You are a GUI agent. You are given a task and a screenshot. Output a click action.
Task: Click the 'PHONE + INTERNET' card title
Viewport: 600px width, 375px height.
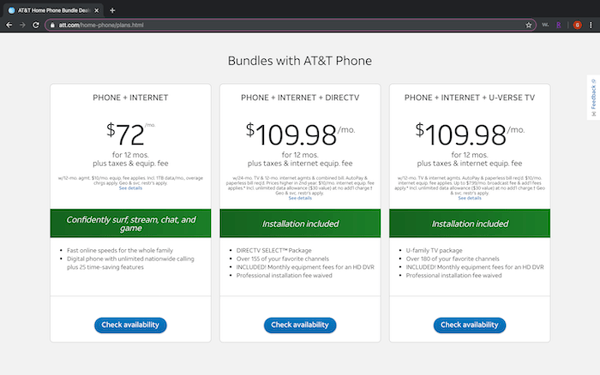pyautogui.click(x=130, y=98)
